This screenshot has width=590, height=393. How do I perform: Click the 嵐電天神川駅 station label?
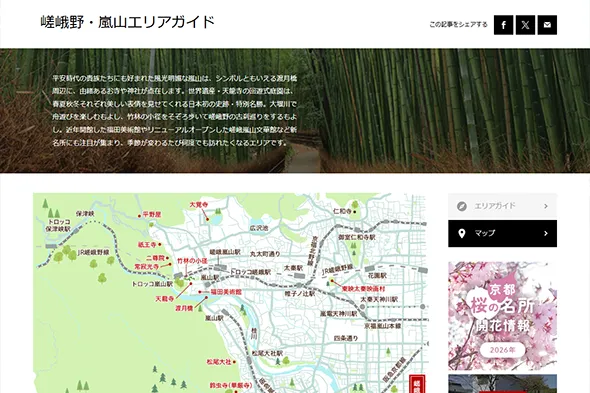[339, 314]
